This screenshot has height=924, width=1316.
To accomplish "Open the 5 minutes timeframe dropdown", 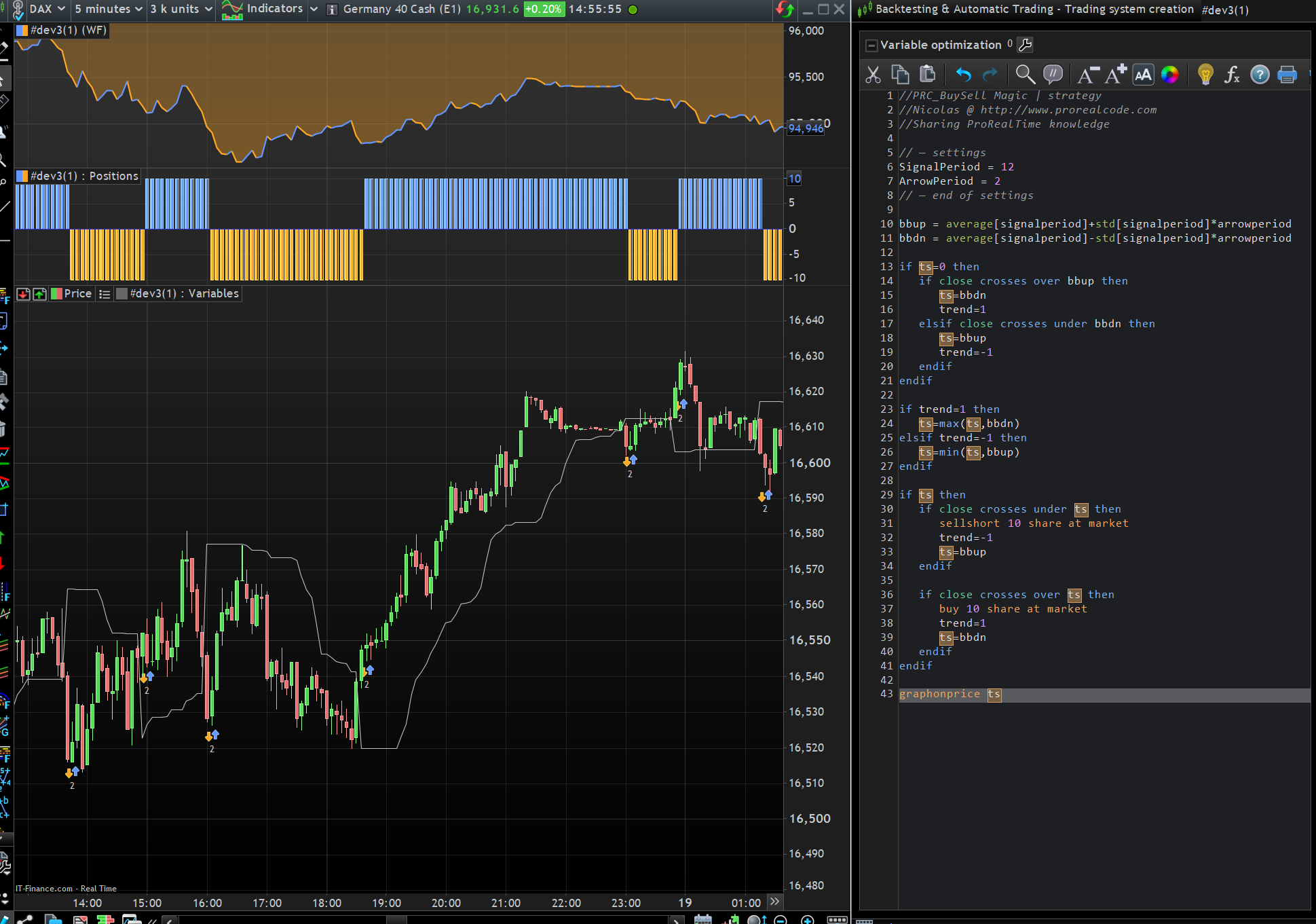I will click(x=109, y=9).
